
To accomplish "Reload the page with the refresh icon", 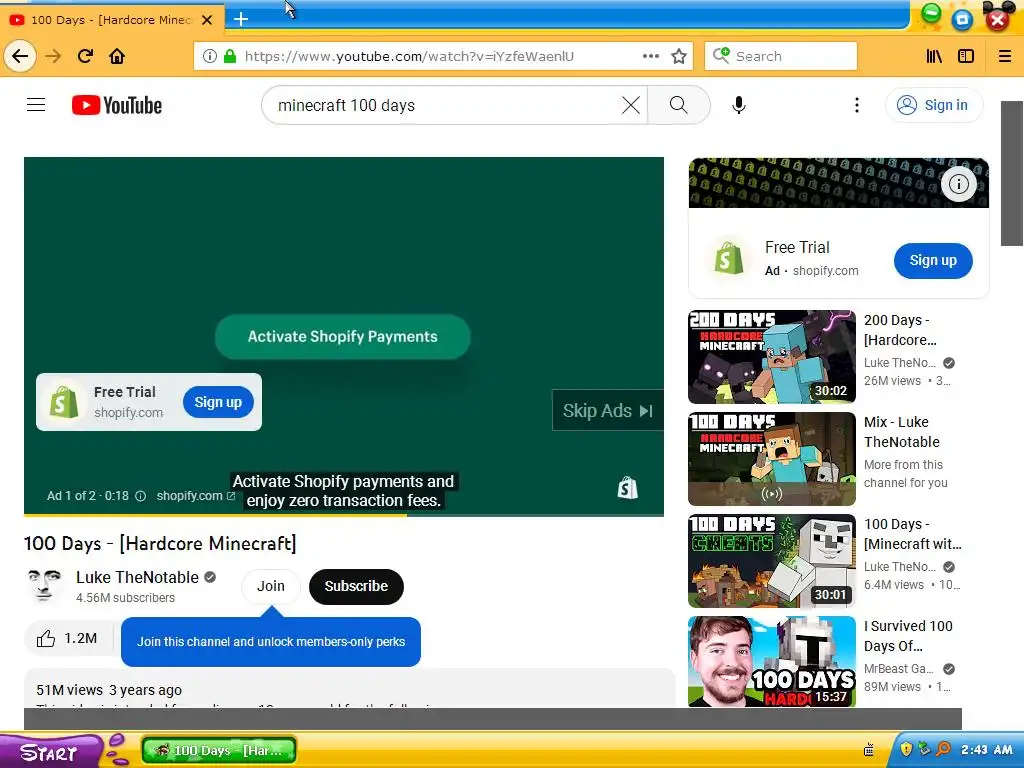I will click(x=85, y=56).
